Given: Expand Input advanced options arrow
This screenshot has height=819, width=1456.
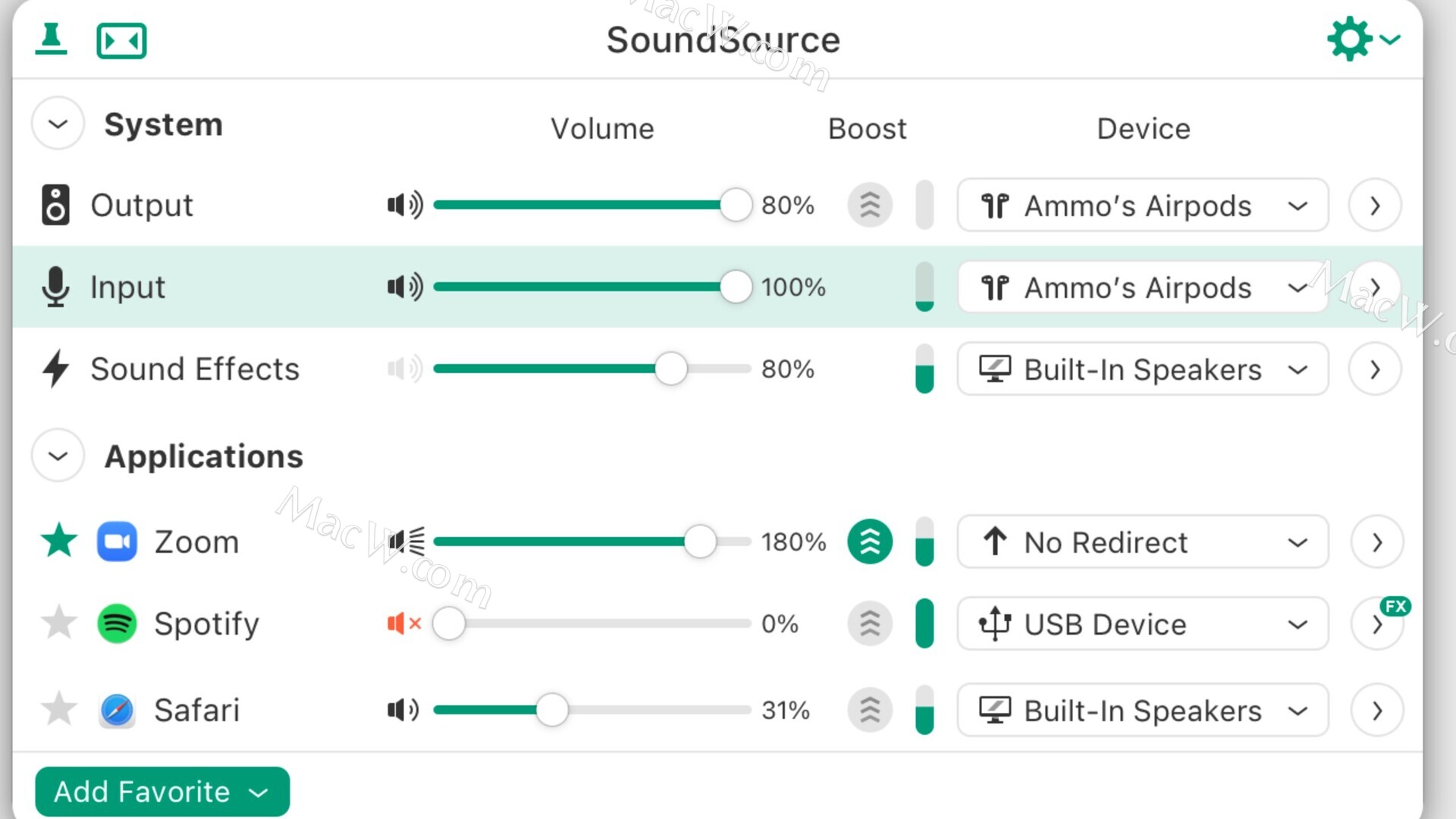Looking at the screenshot, I should point(1375,287).
